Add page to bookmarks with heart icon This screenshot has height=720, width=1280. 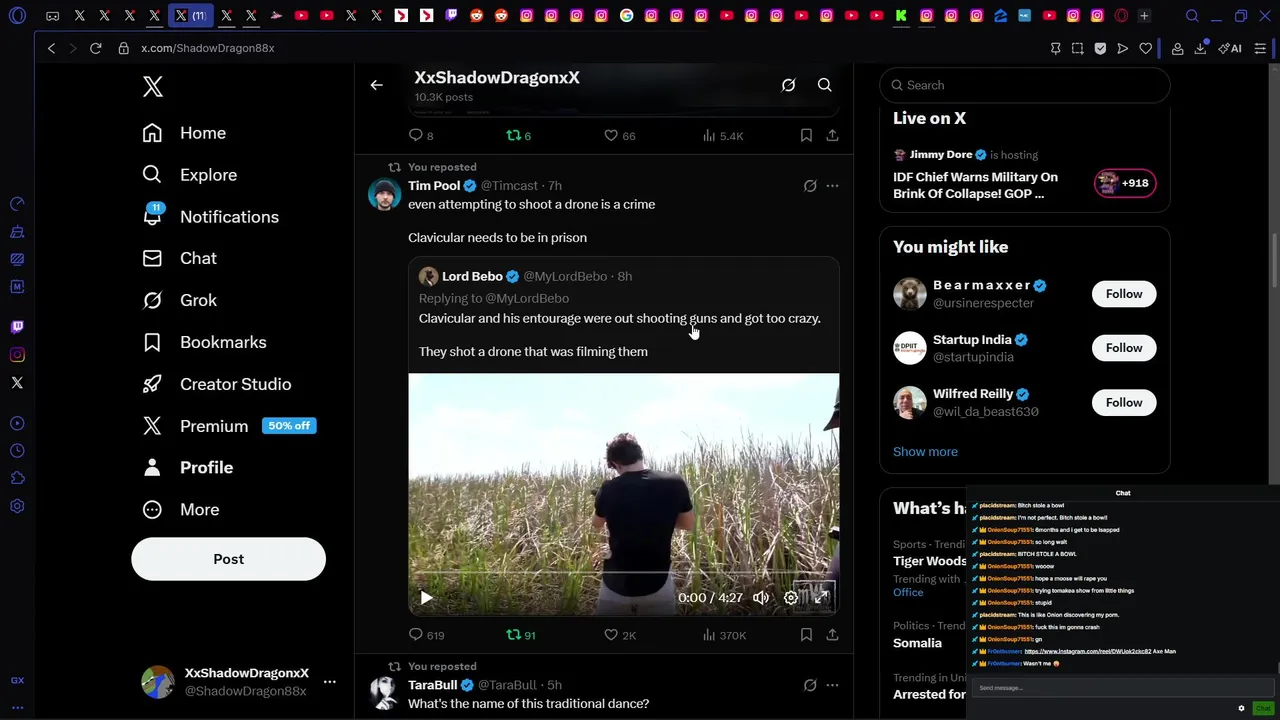pyautogui.click(x=1146, y=48)
